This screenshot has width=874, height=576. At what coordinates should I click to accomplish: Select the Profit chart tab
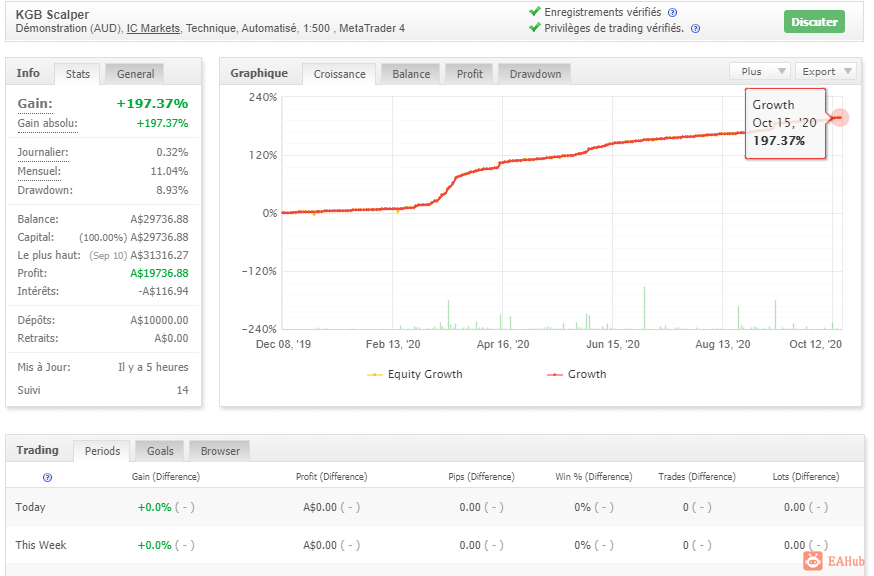[469, 74]
